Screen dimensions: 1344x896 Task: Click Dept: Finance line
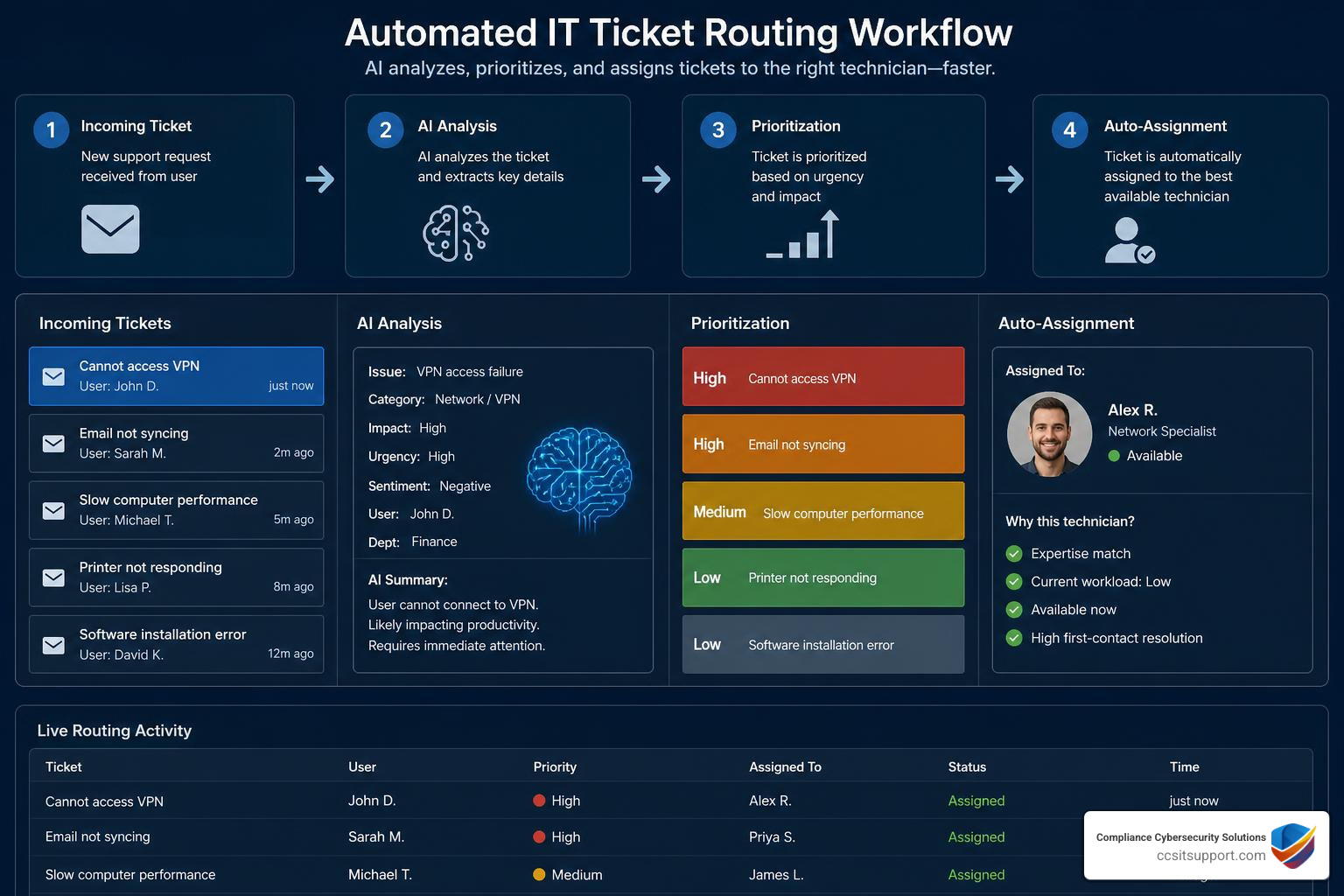[x=412, y=542]
